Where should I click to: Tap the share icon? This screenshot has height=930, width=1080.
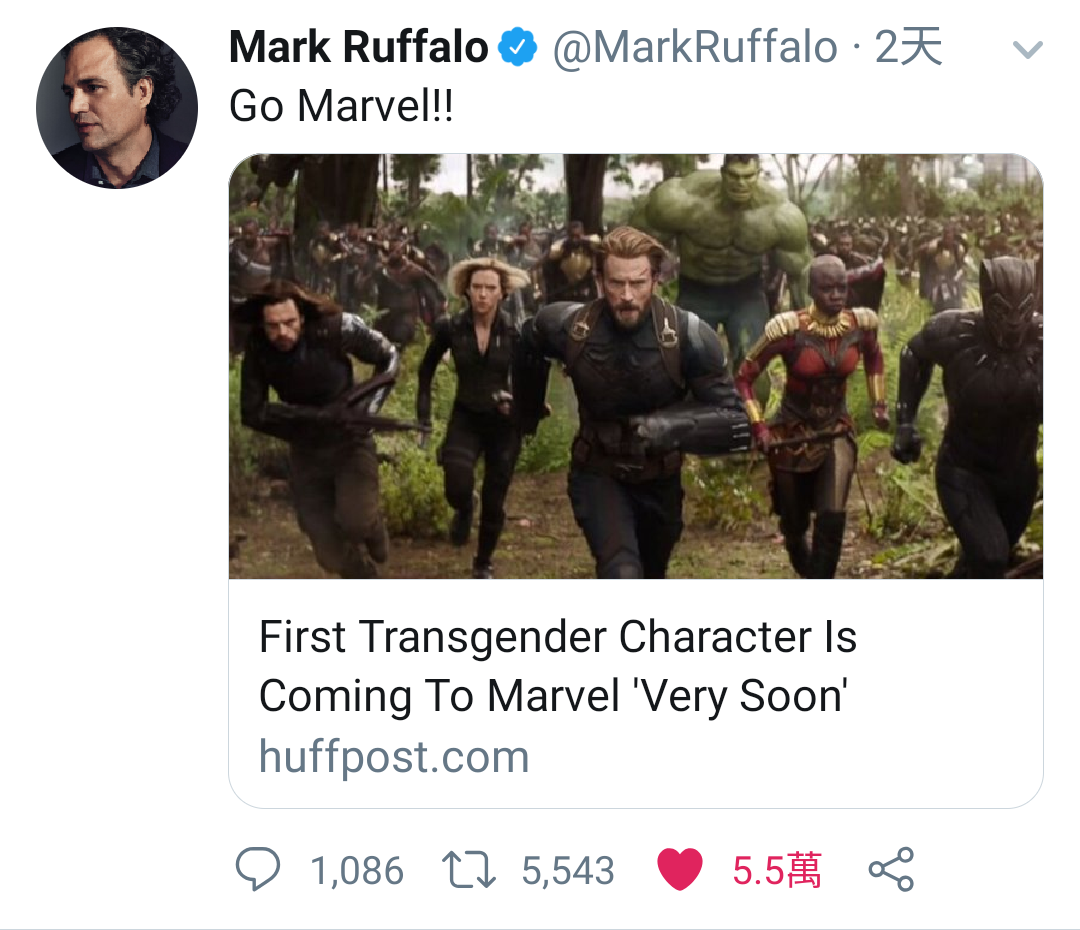coord(891,869)
